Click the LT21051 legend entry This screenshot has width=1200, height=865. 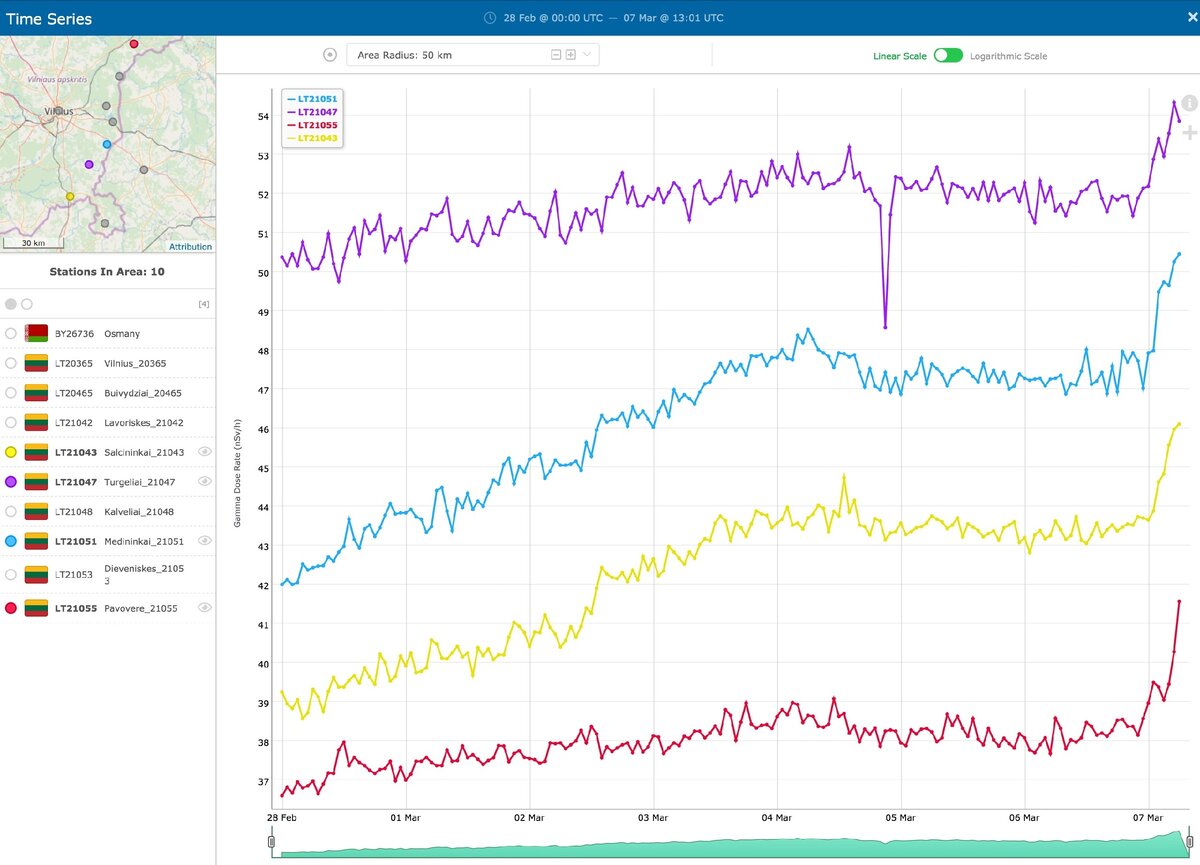312,99
